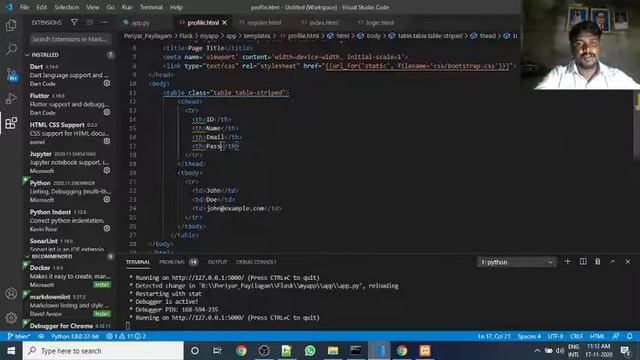The width and height of the screenshot is (640, 360).
Task: Open the gear for the Flutter extension
Action: pyautogui.click(x=107, y=112)
